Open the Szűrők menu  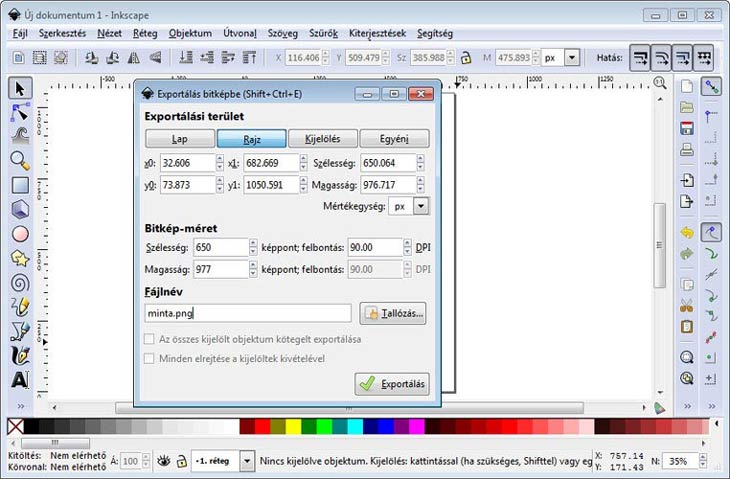click(321, 33)
